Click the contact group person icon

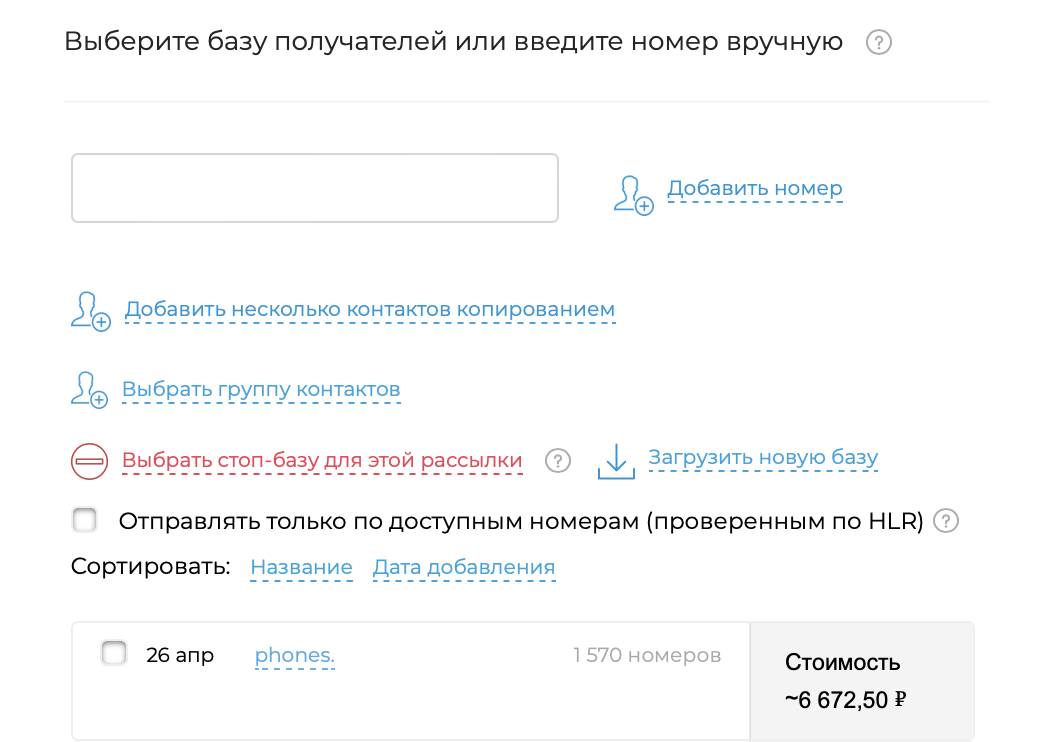[x=89, y=389]
